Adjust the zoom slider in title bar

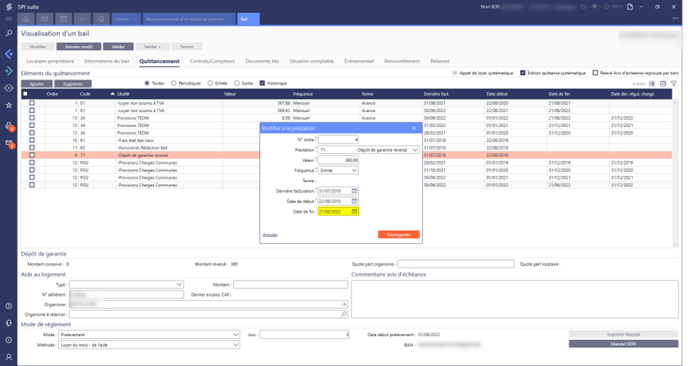(x=595, y=7)
